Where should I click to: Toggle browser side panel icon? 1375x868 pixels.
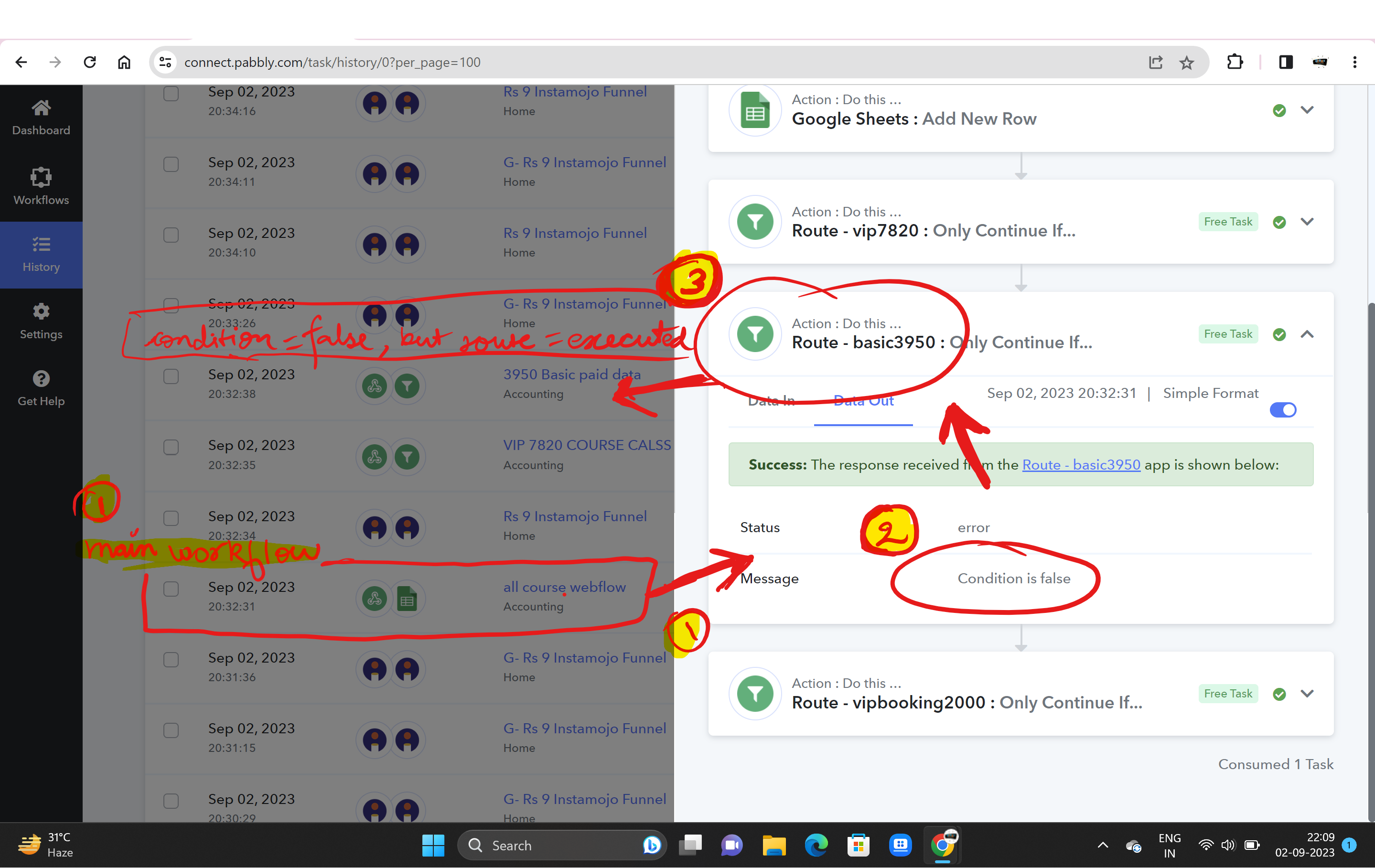pos(1286,62)
